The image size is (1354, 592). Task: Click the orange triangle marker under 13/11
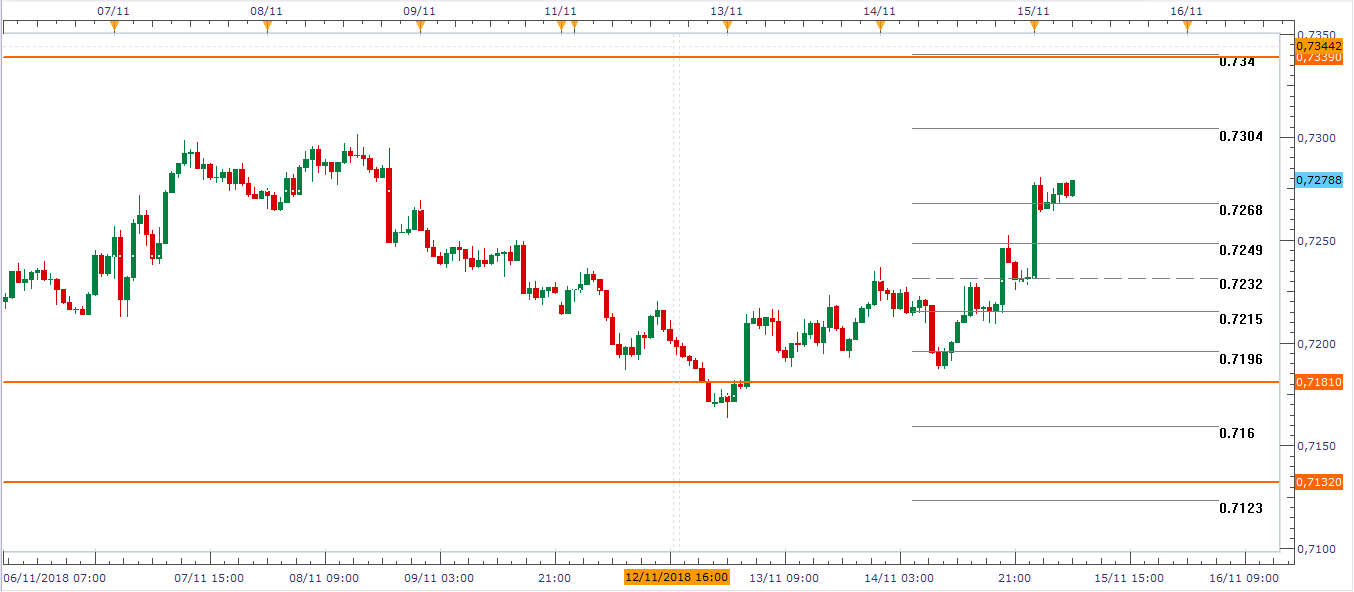[x=727, y=27]
